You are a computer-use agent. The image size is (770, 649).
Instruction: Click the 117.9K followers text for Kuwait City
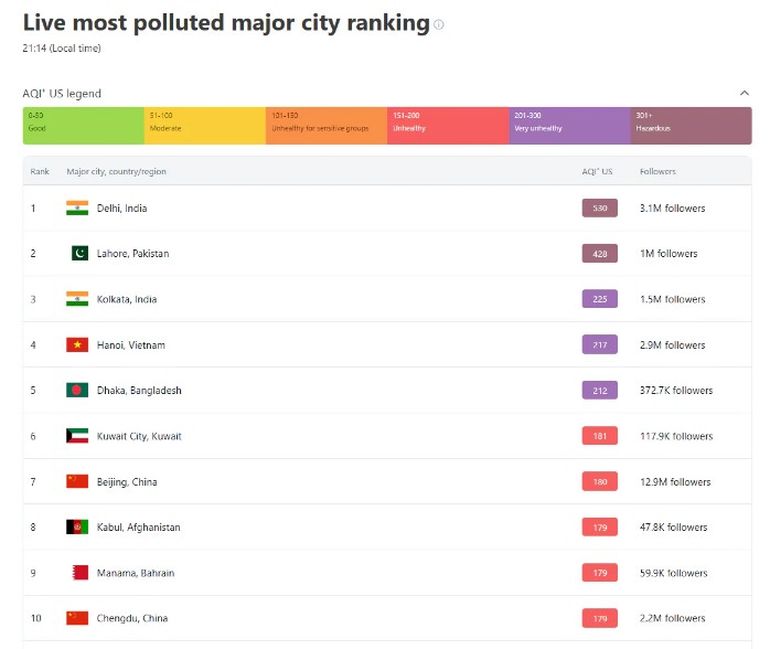pos(676,436)
